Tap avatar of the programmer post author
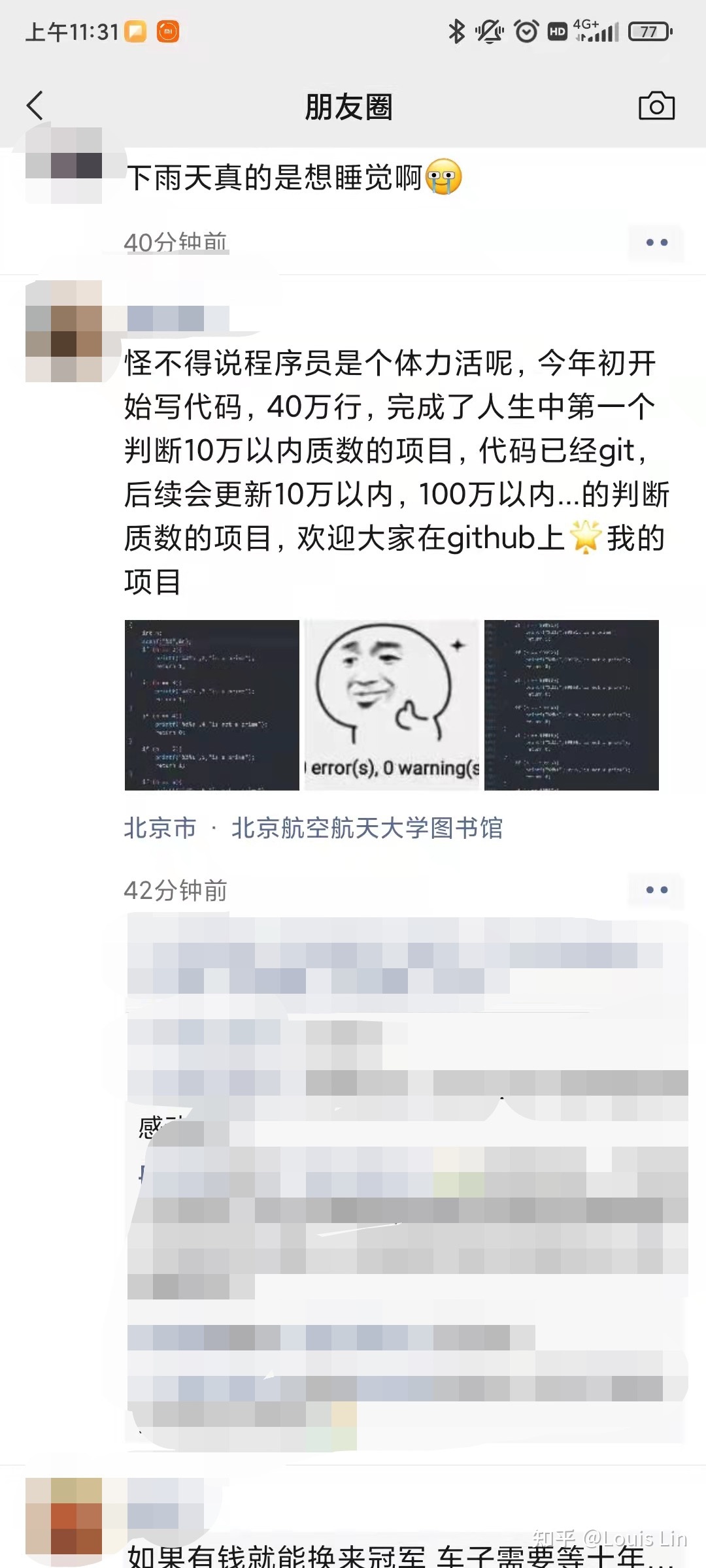The width and height of the screenshot is (706, 1568). [64, 331]
